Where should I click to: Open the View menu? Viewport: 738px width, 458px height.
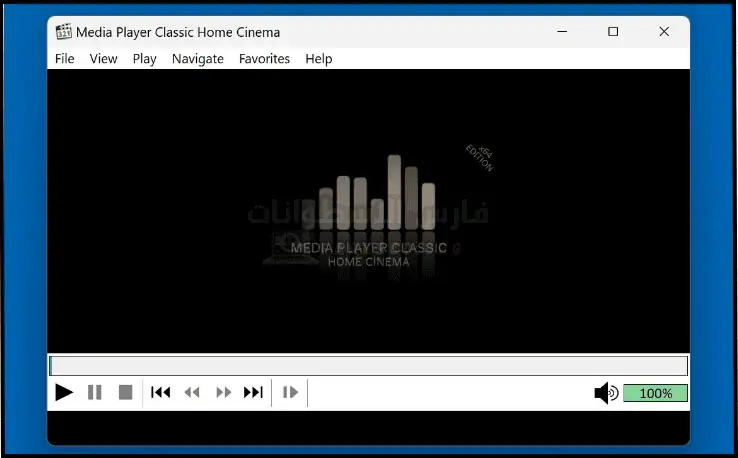tap(103, 59)
